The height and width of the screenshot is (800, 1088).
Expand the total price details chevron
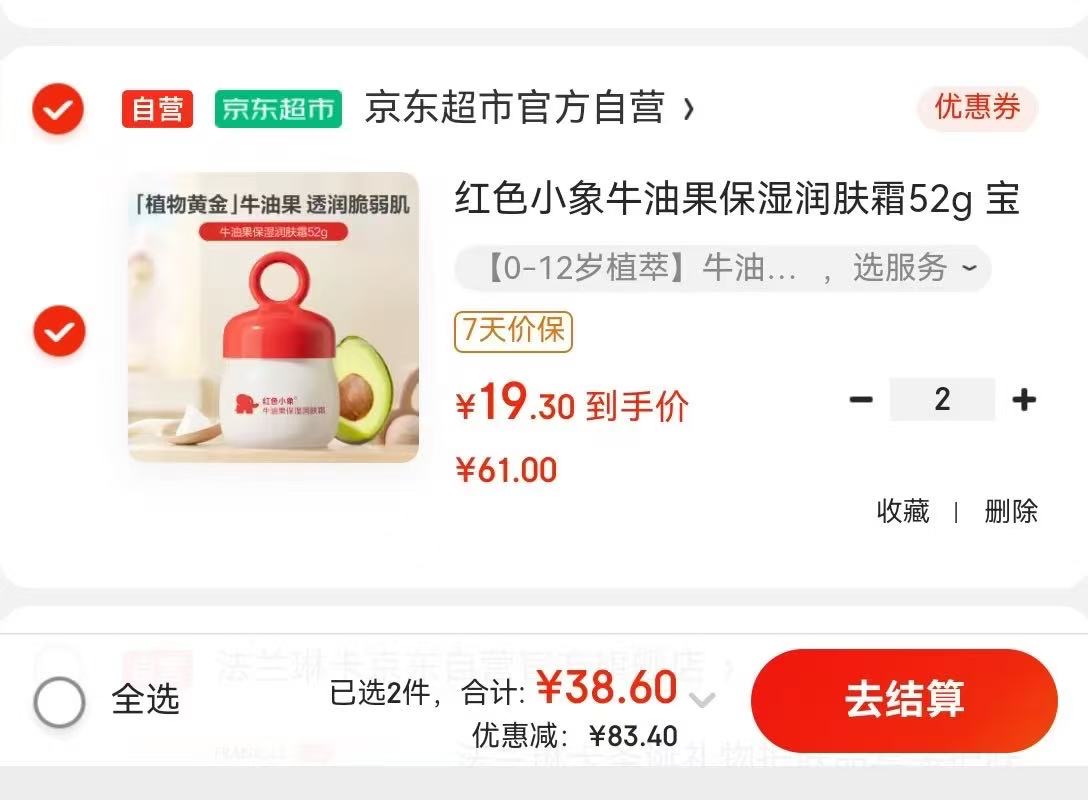coord(702,699)
